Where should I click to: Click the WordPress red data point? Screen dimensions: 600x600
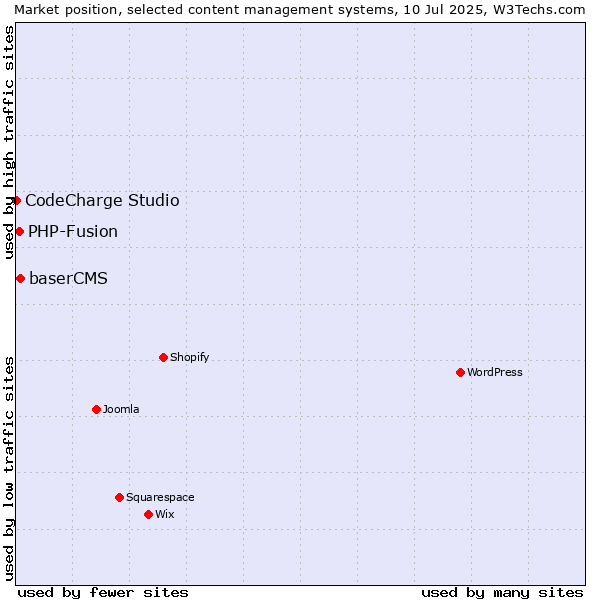point(460,372)
